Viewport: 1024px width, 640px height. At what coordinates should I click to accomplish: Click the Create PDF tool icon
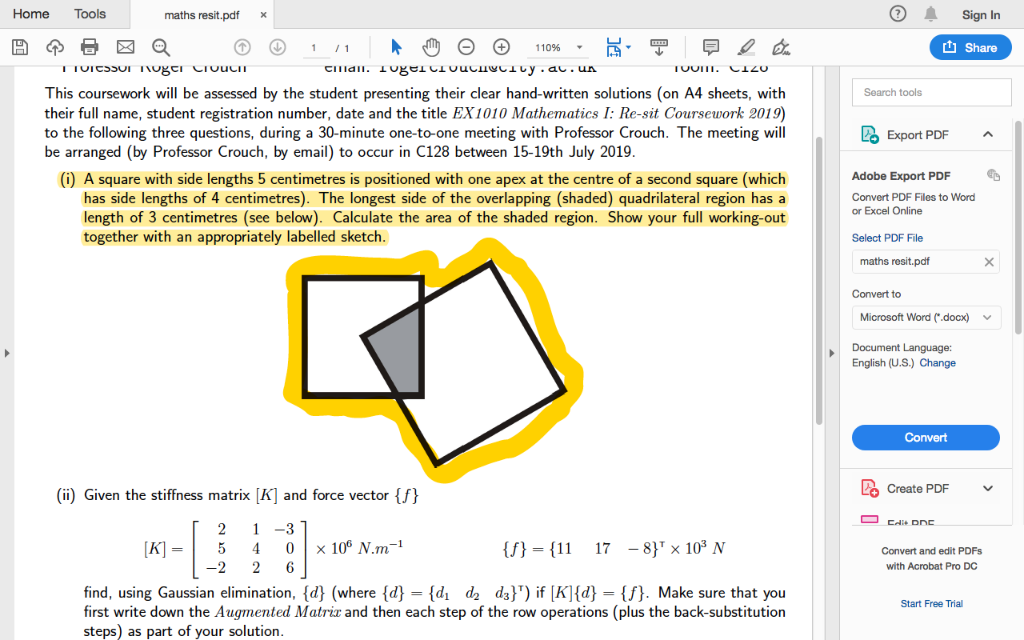click(869, 488)
